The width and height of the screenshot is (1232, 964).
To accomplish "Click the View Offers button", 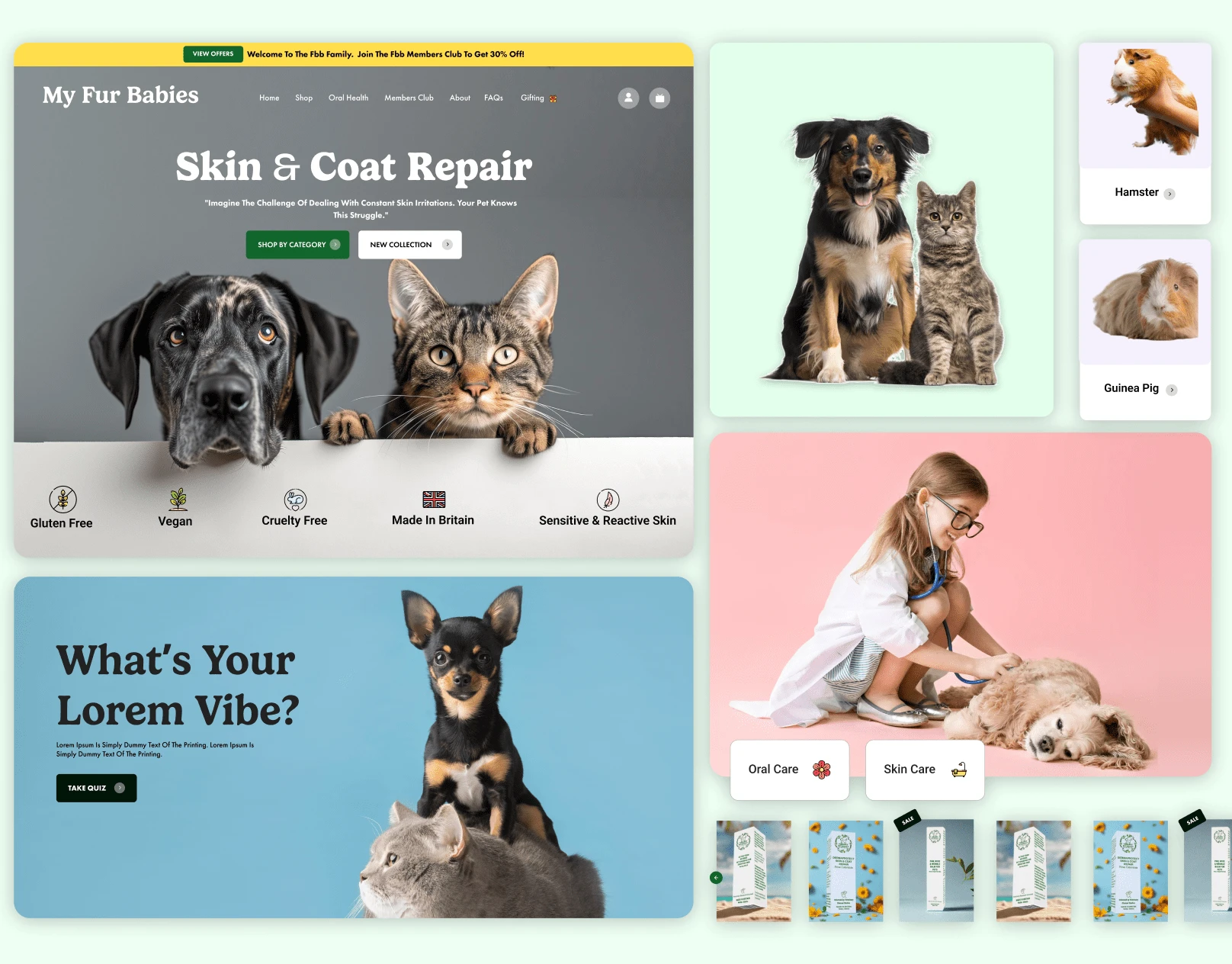I will [x=213, y=54].
